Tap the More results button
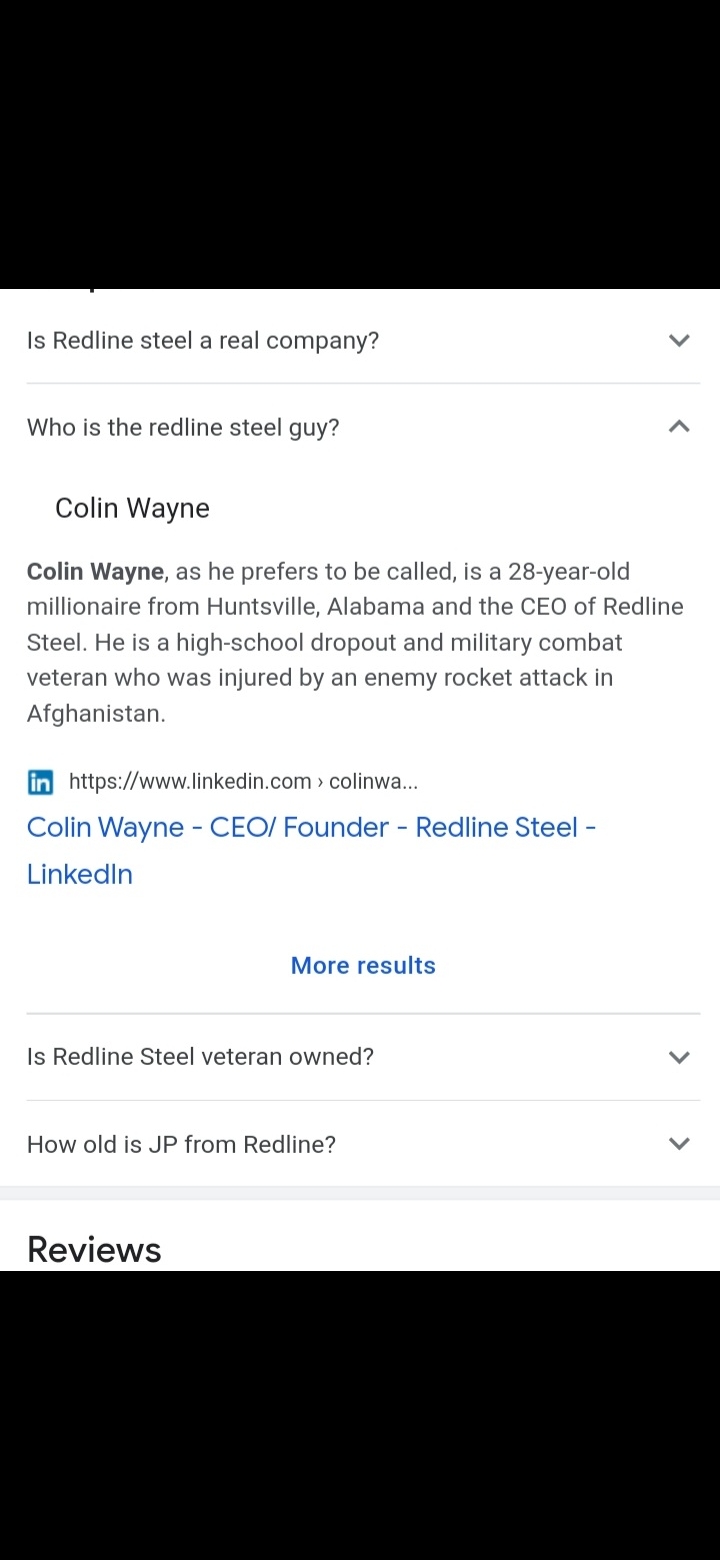 coord(363,965)
